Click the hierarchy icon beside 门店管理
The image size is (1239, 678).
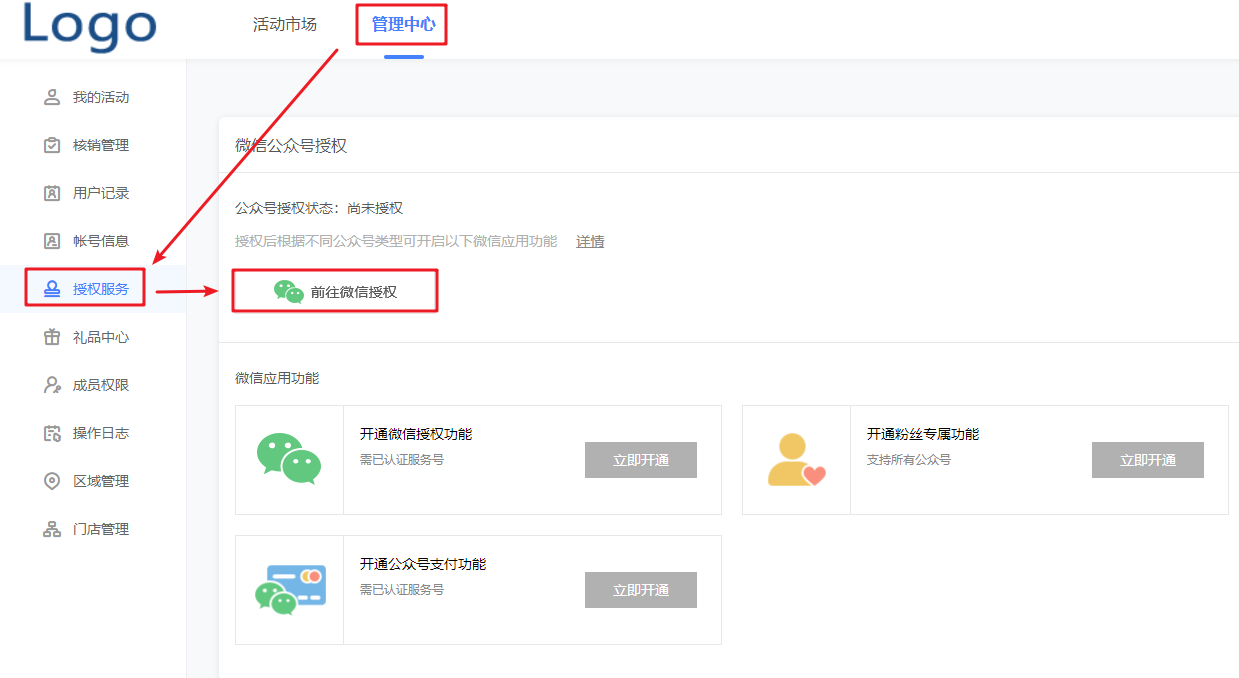pyautogui.click(x=52, y=529)
